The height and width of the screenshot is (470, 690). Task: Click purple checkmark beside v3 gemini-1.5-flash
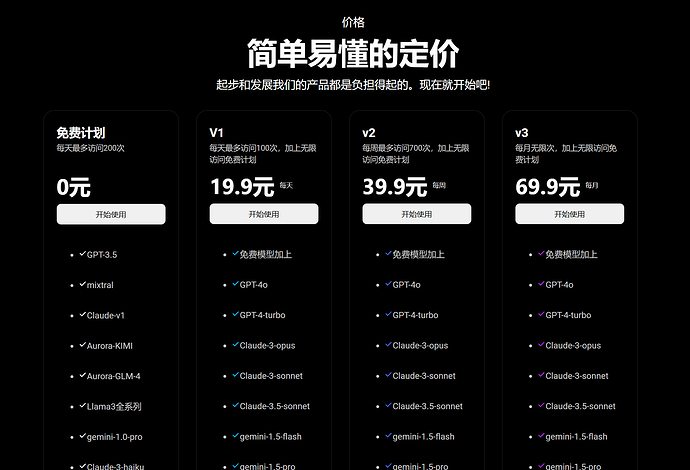541,435
